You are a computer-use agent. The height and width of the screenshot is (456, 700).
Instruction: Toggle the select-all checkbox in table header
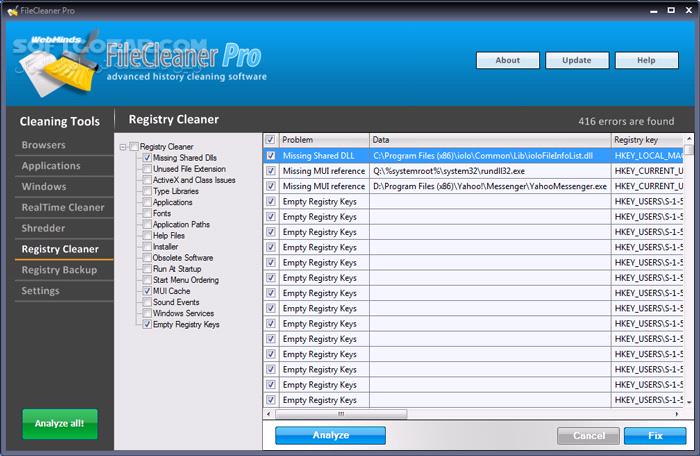pos(271,140)
